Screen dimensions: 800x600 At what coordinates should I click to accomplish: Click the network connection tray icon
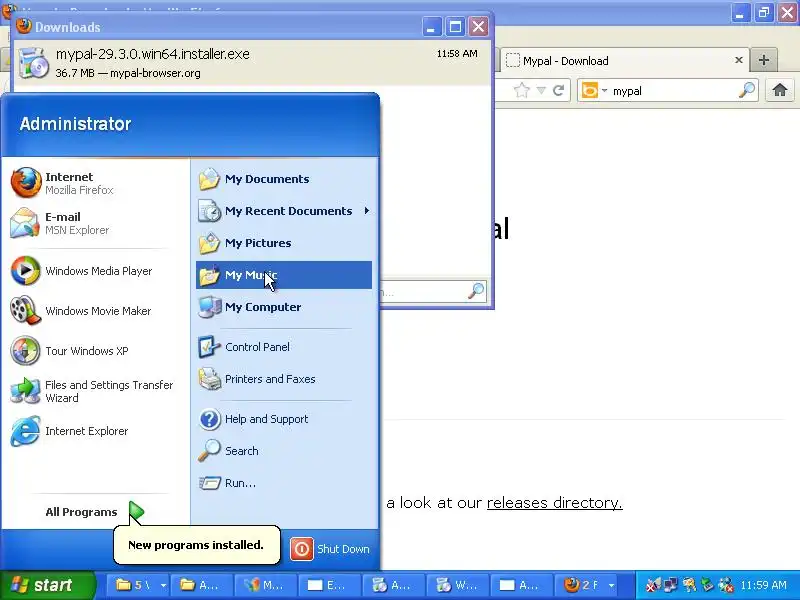point(670,585)
